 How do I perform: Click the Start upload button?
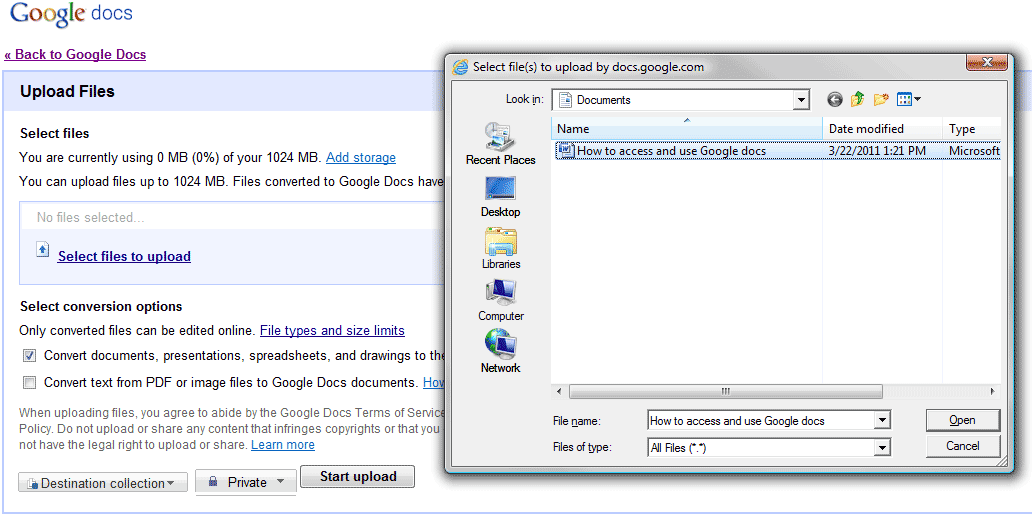[357, 477]
